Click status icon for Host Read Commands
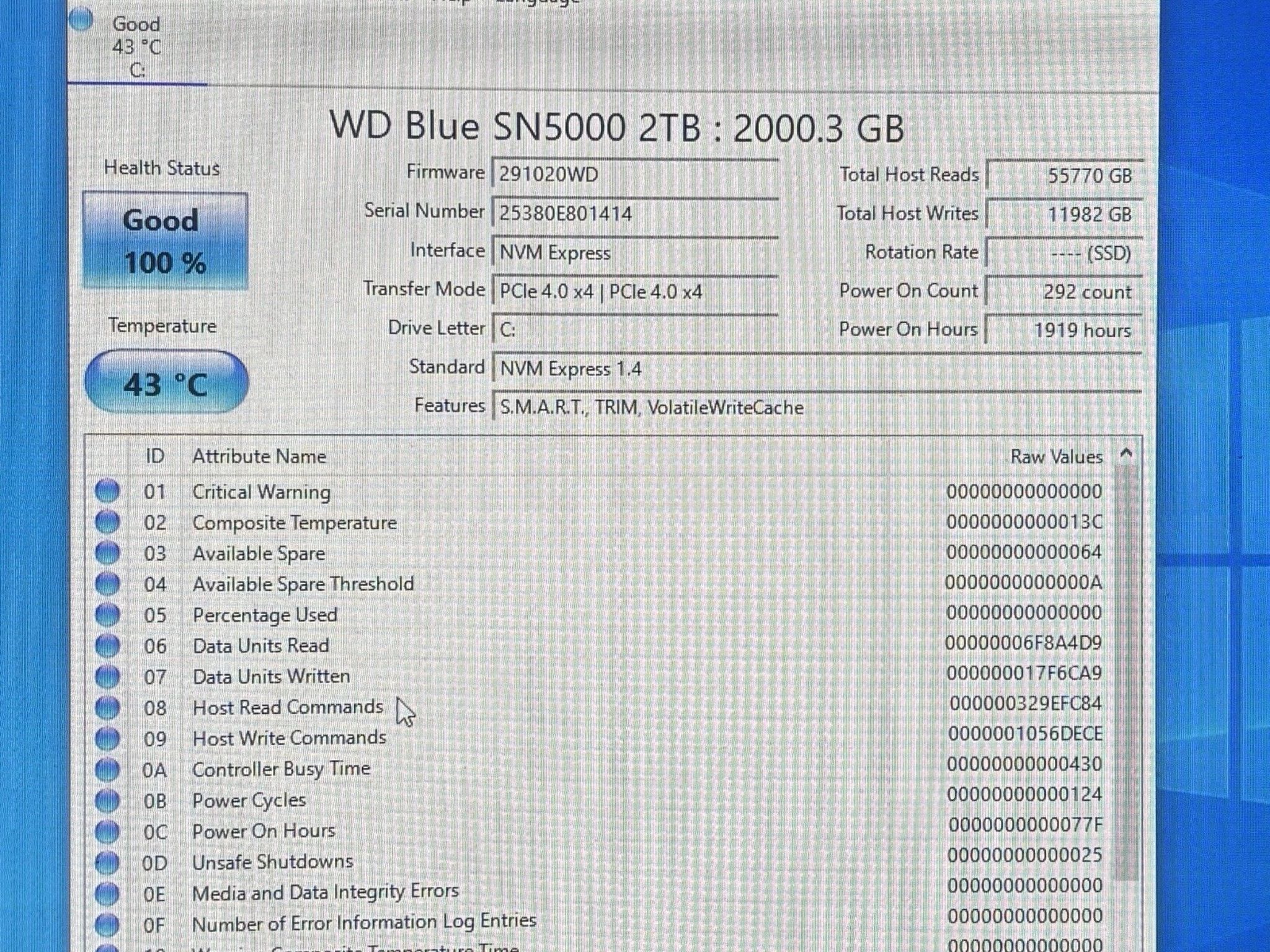Image resolution: width=1270 pixels, height=952 pixels. coord(107,708)
